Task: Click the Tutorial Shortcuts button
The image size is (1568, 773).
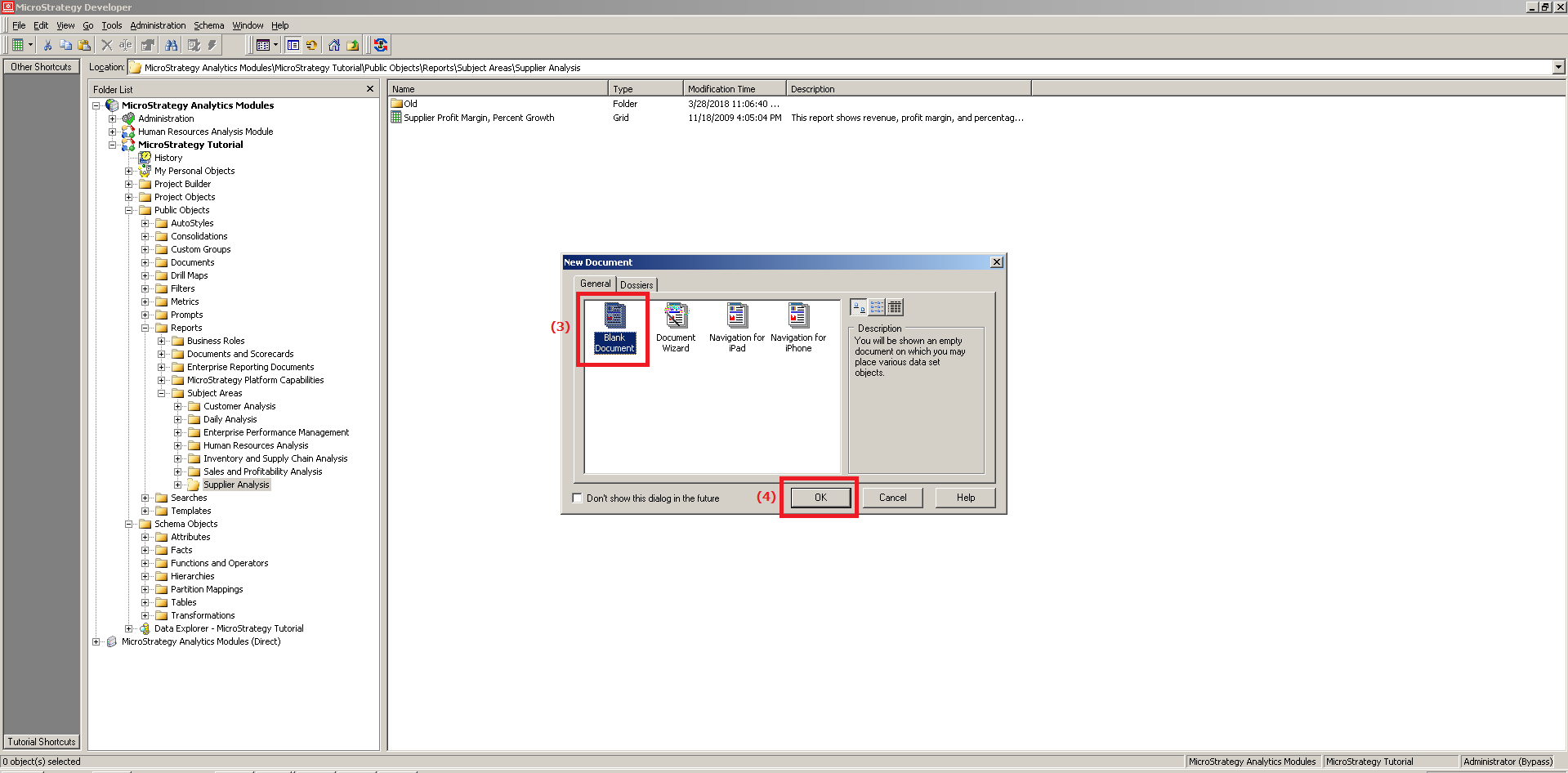Action: 41,742
